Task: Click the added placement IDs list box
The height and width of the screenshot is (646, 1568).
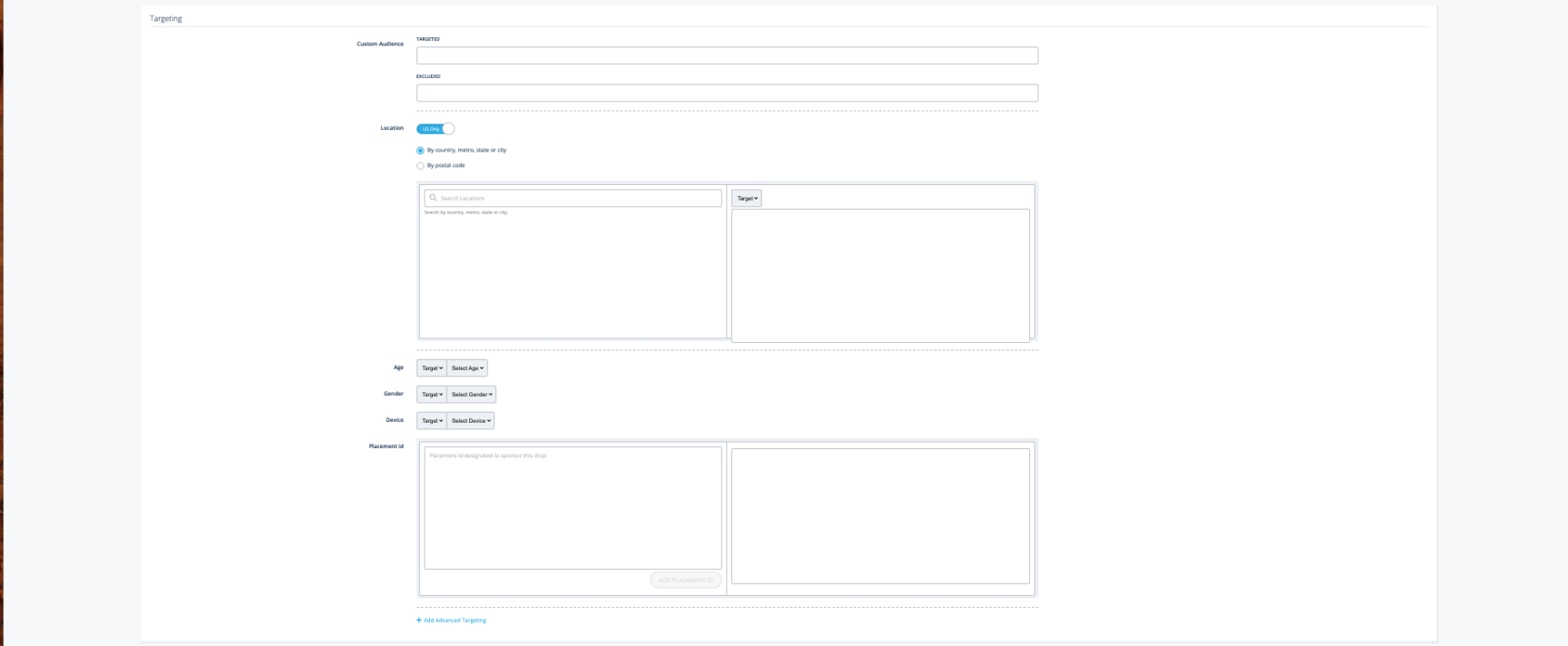Action: [880, 515]
